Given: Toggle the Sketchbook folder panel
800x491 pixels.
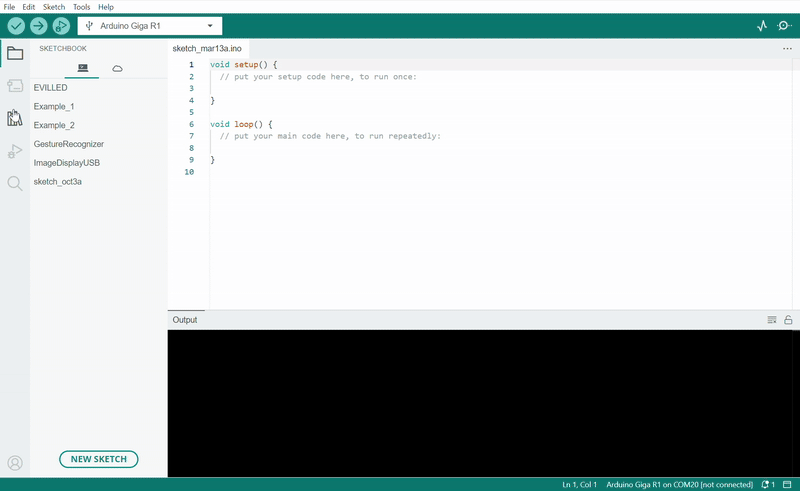Looking at the screenshot, I should pos(14,54).
